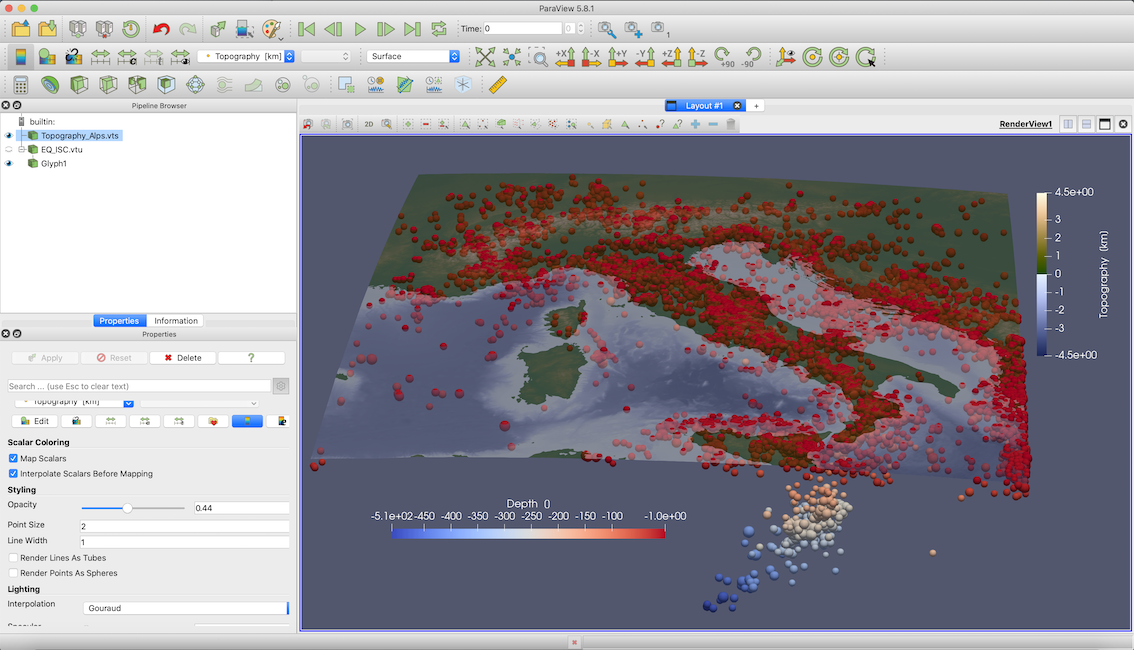Set view direction to +X
The image size is (1134, 650).
[x=565, y=56]
